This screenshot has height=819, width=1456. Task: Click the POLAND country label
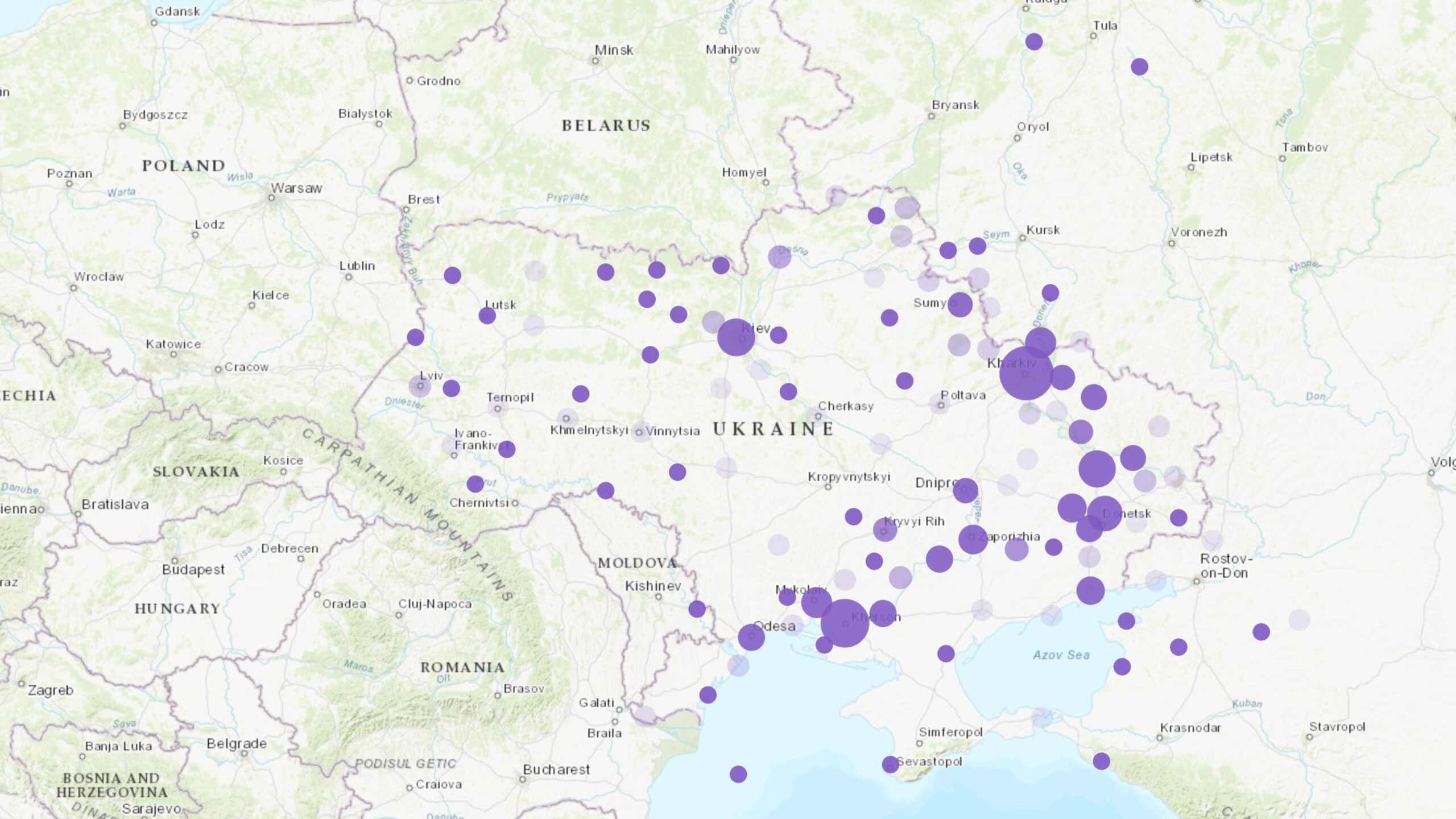(184, 166)
